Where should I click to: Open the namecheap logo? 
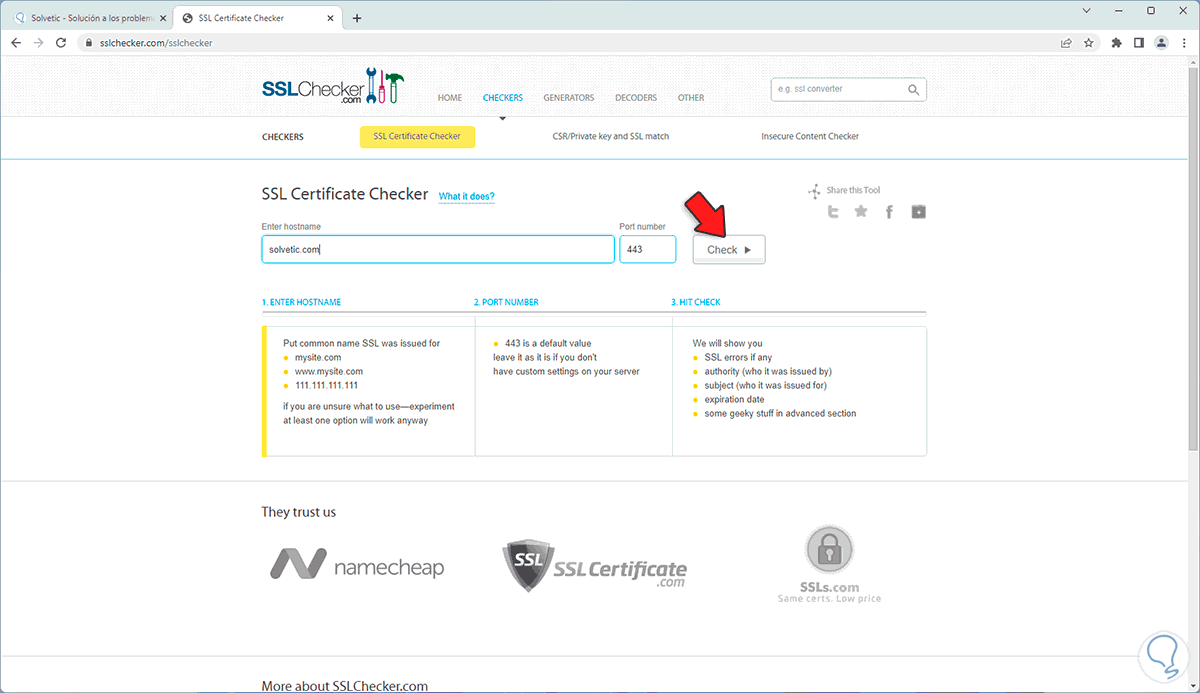click(357, 565)
